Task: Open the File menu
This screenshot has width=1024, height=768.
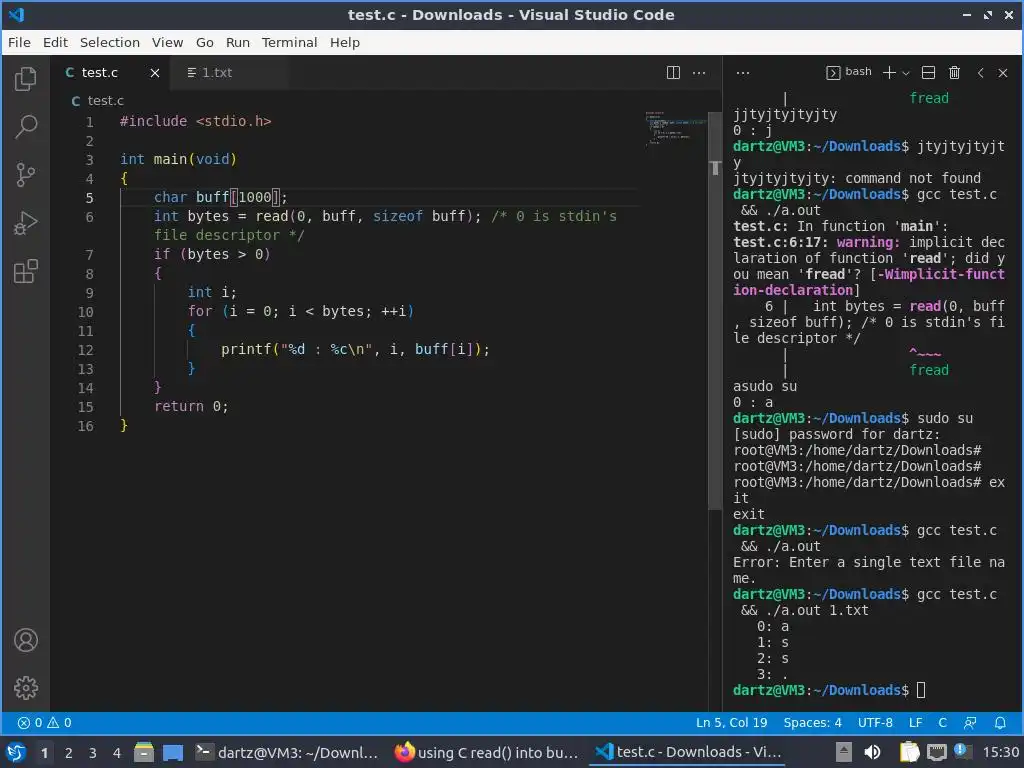Action: (19, 42)
